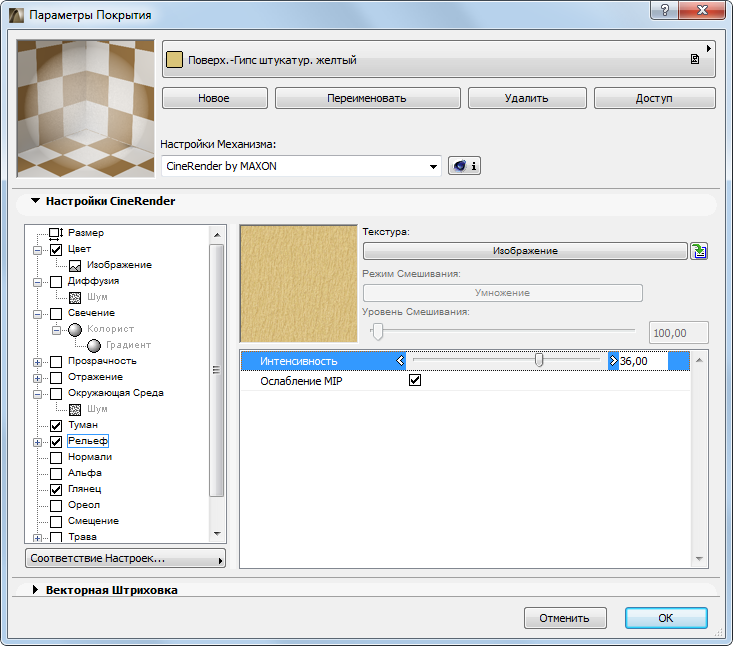Click the Переименовать button
Screen dimensions: 733x646
[367, 98]
